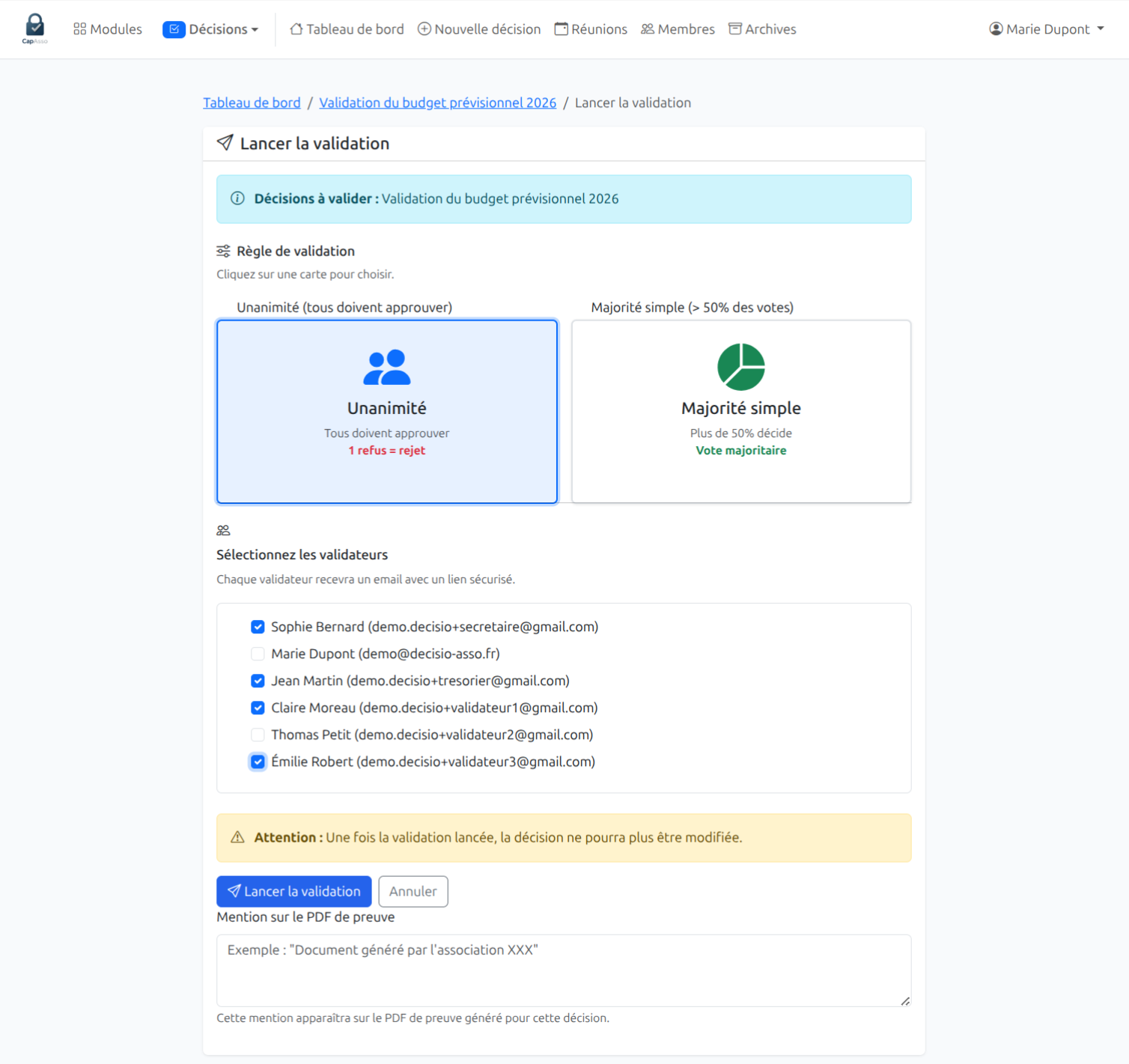This screenshot has height=1064, width=1129.
Task: Select the Majorité simple rule card
Action: pos(740,411)
